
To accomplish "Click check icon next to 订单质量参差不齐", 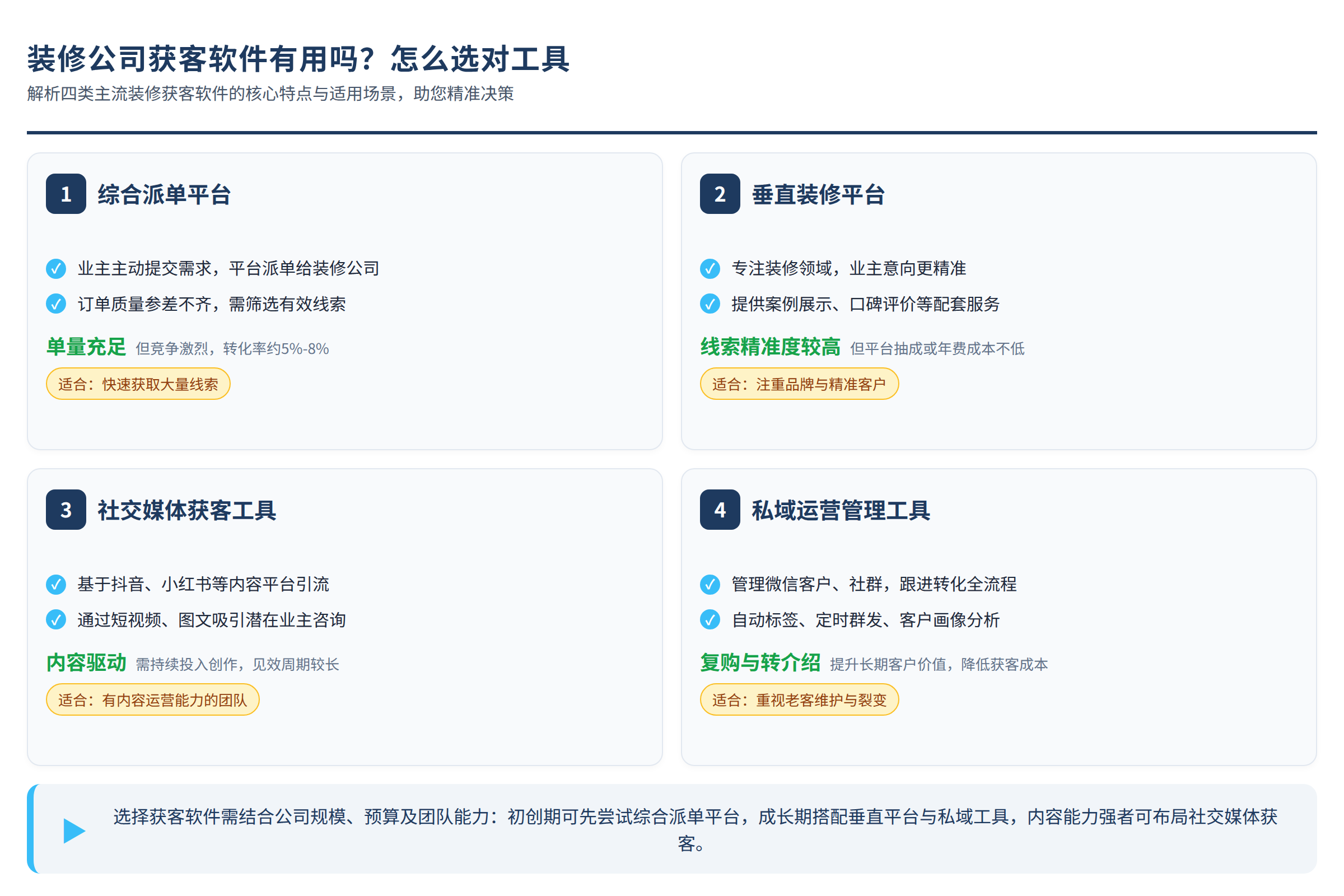I will 56,304.
